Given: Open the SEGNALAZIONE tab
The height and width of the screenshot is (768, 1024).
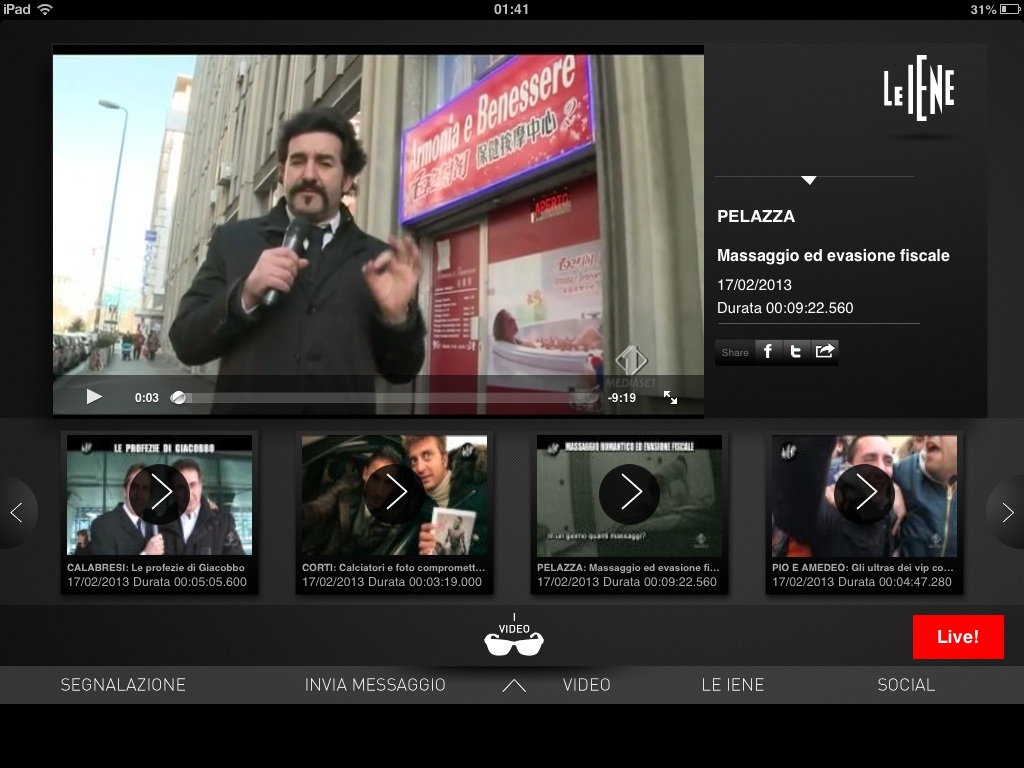Looking at the screenshot, I should point(123,685).
